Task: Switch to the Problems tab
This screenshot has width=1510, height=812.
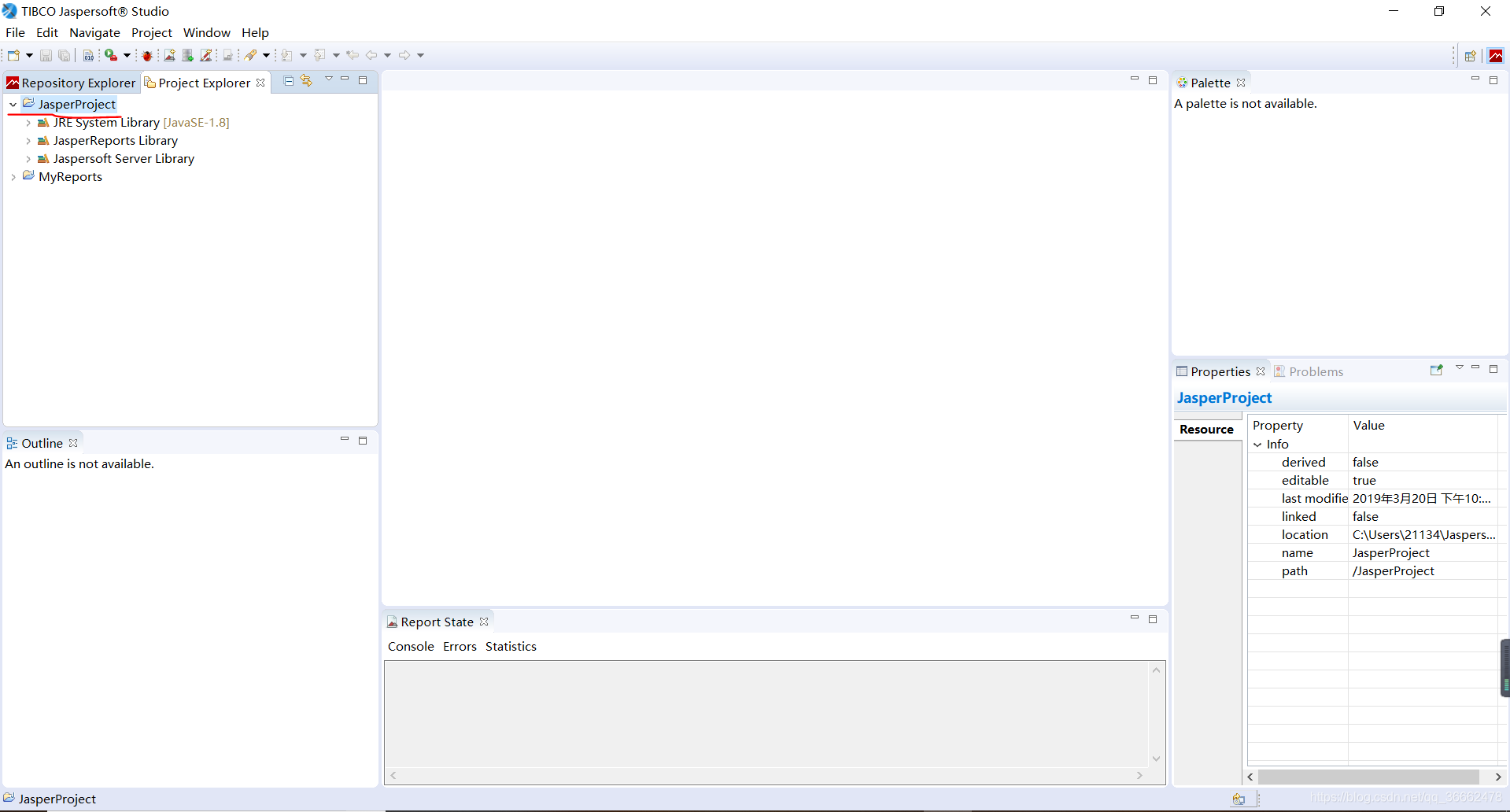Action: click(x=1309, y=371)
